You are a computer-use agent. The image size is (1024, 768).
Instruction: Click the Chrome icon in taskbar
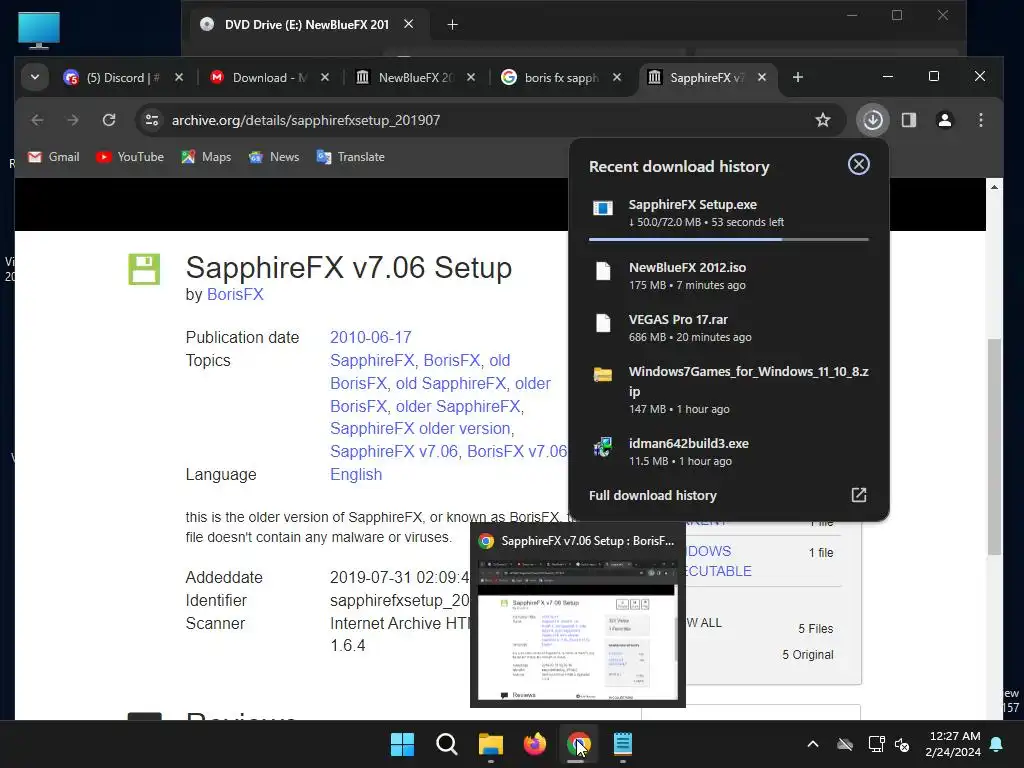pyautogui.click(x=578, y=744)
